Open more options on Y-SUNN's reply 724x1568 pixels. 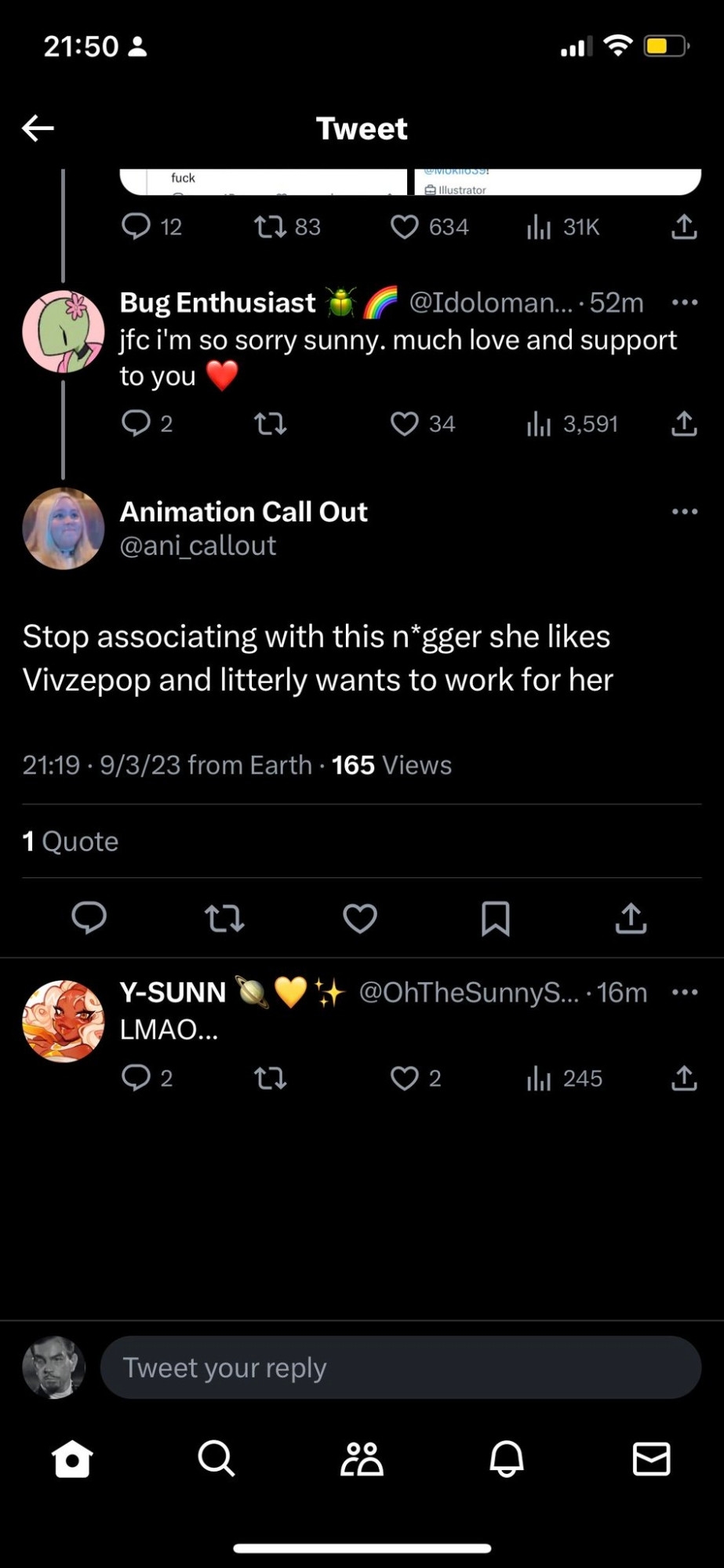click(684, 993)
